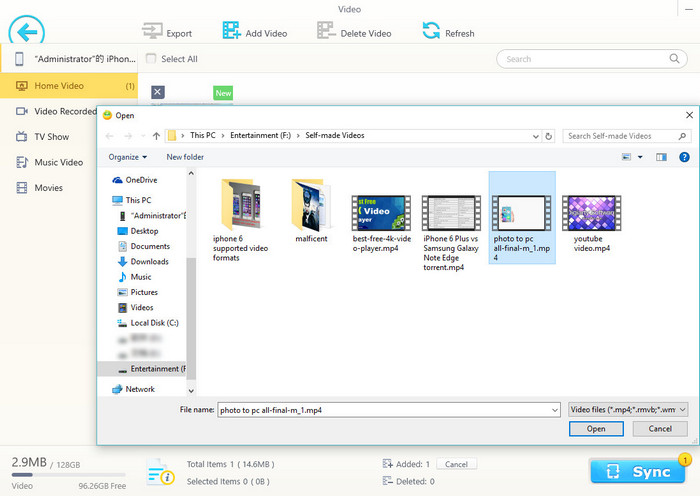Expand the File name dropdown arrow
The image size is (700, 496).
pyautogui.click(x=555, y=410)
